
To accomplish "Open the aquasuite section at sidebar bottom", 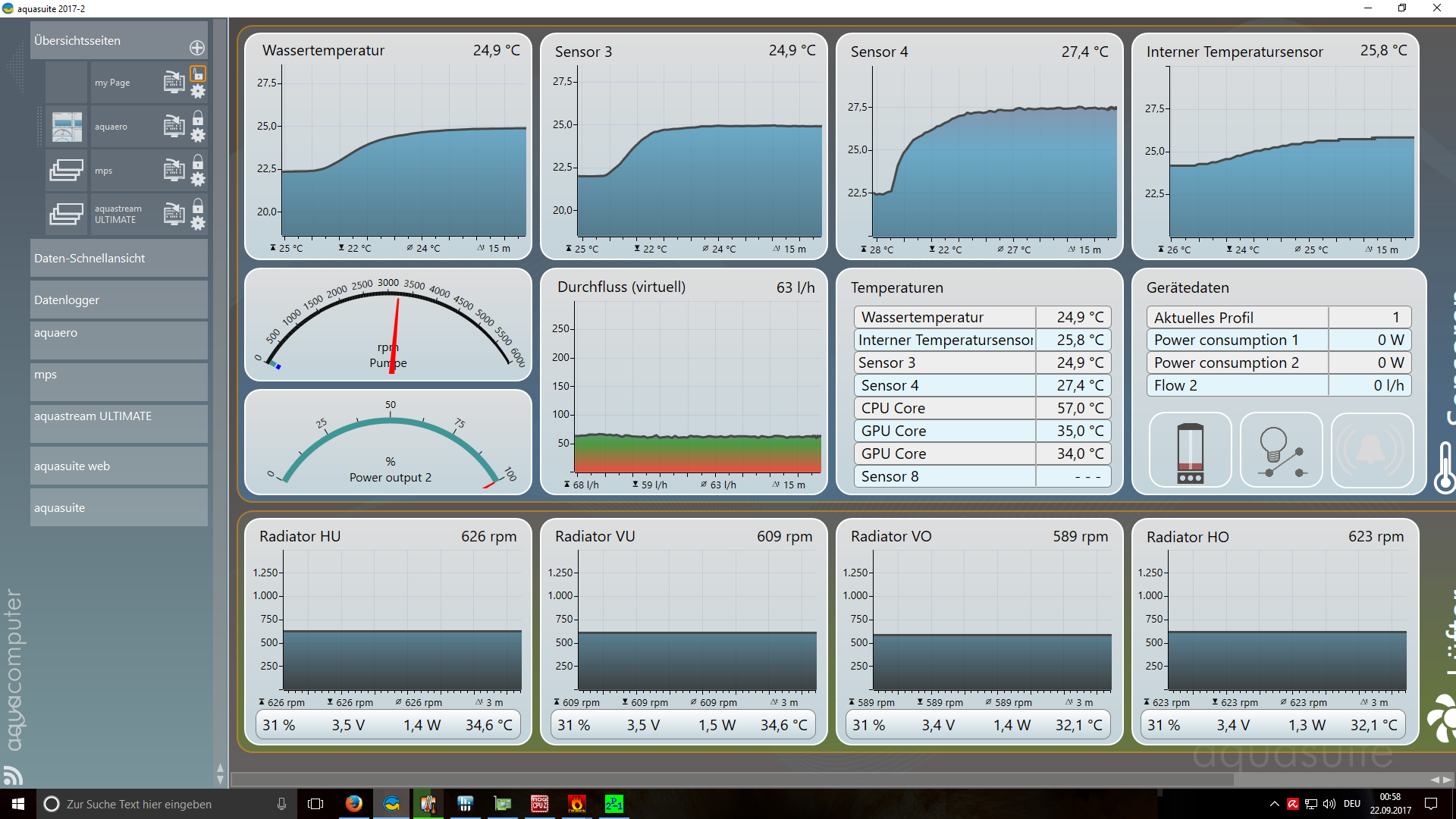I will point(119,508).
